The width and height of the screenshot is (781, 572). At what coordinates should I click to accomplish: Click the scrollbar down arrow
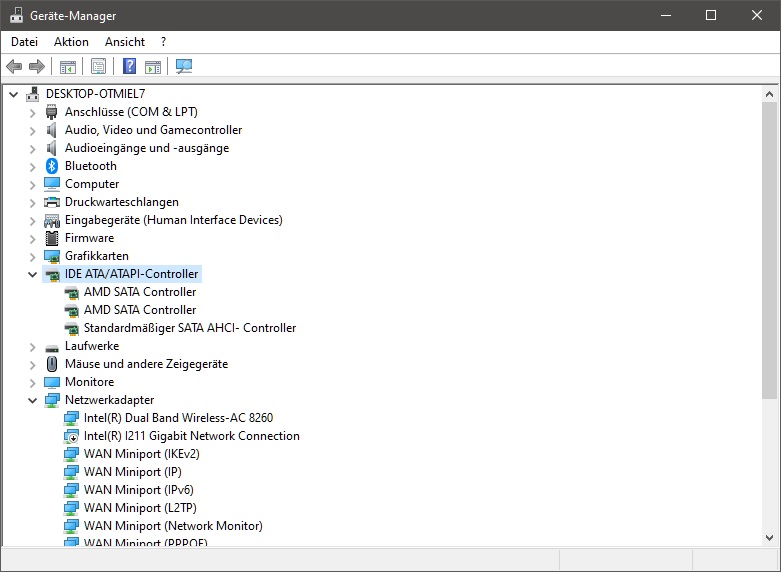tap(769, 538)
